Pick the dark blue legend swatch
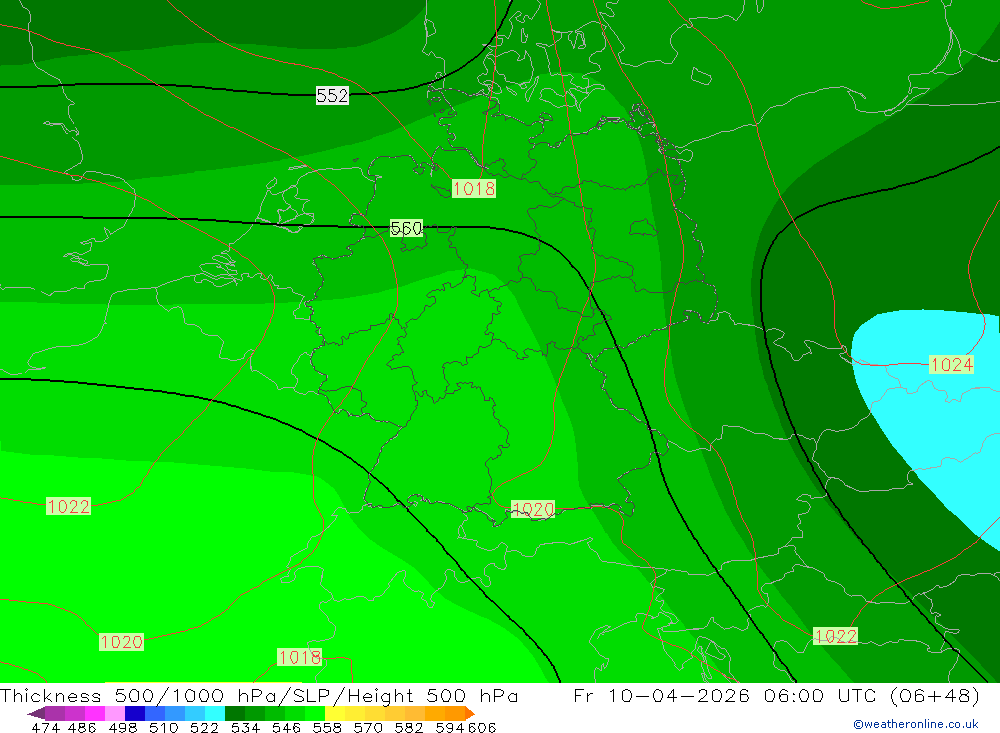This screenshot has height=733, width=1000. pyautogui.click(x=135, y=713)
